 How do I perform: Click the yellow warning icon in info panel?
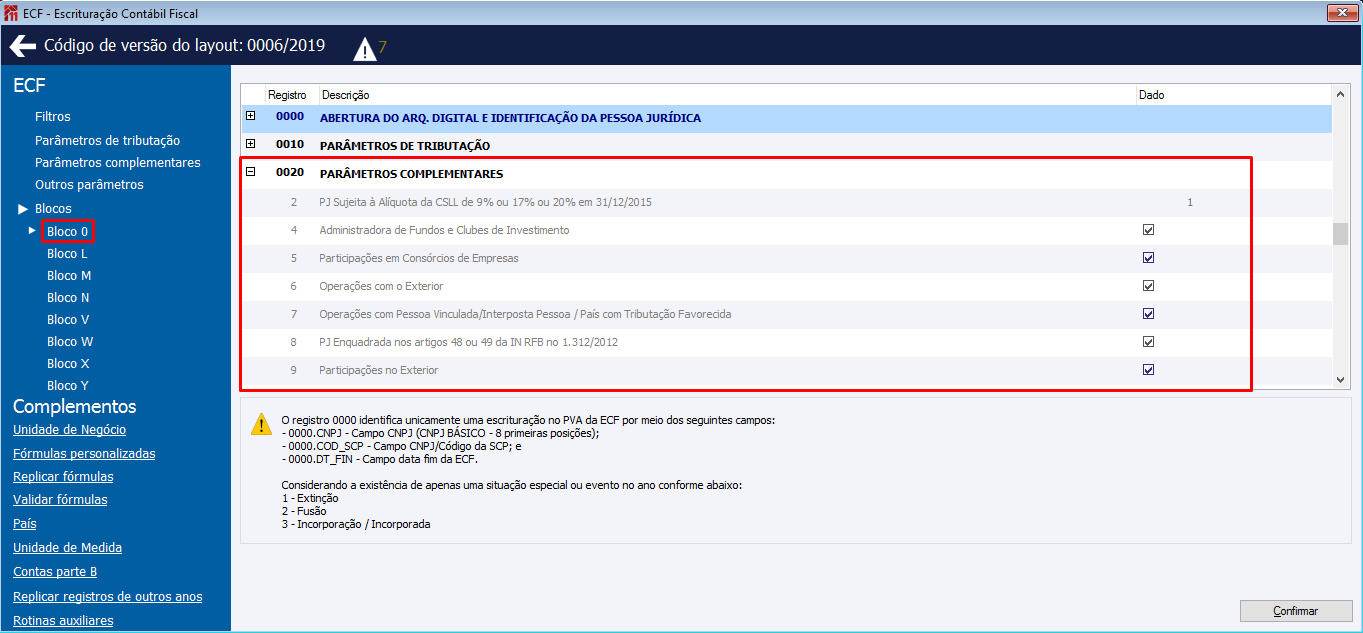261,423
